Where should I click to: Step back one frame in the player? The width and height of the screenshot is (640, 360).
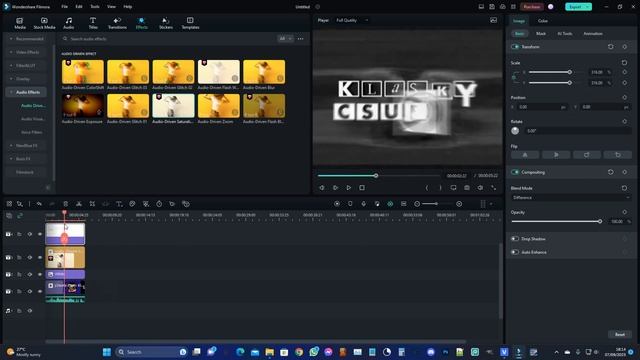click(322, 188)
